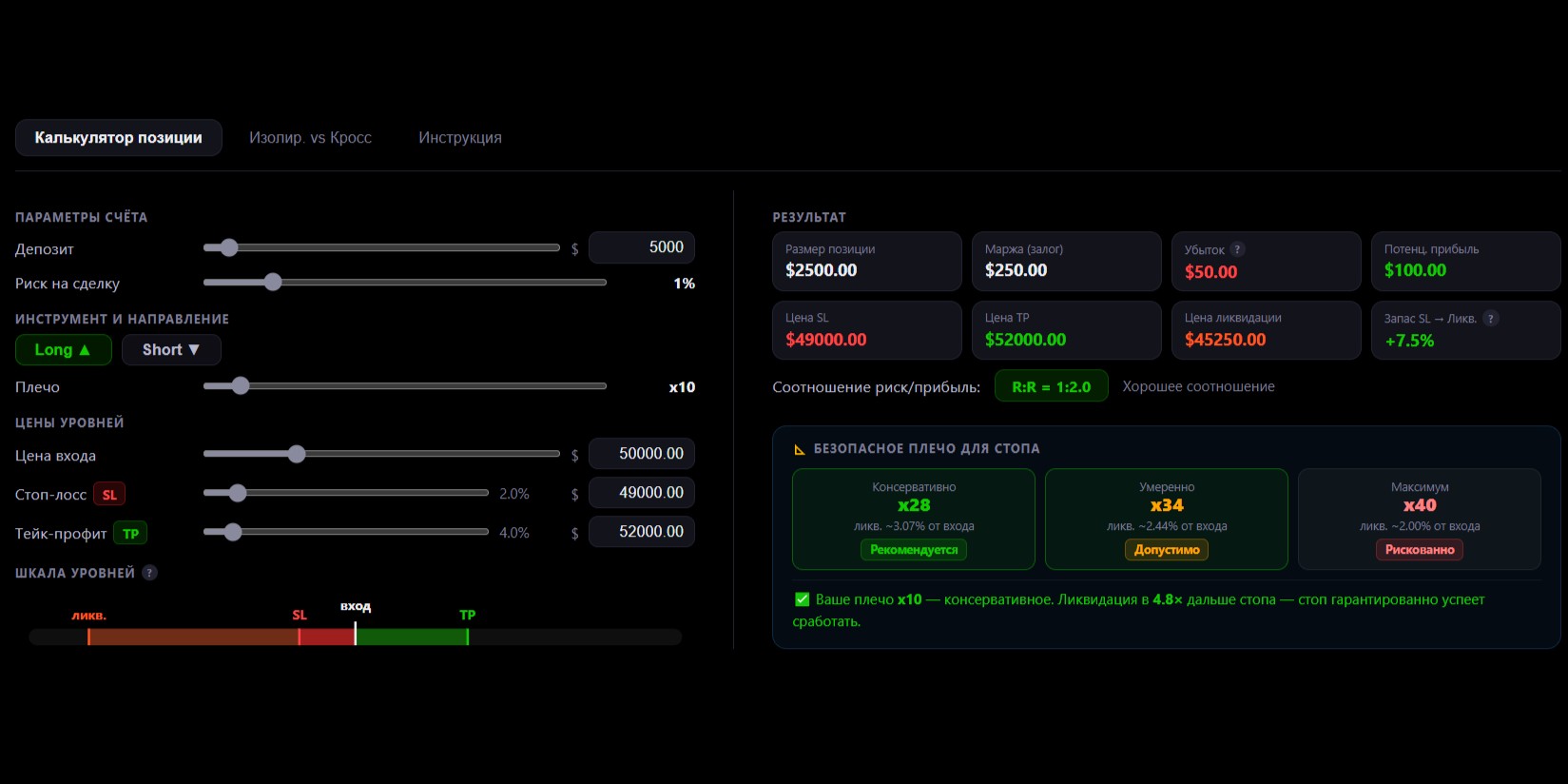This screenshot has height=784, width=1568.
Task: Select the Максимум x40 leverage card
Action: point(1420,519)
